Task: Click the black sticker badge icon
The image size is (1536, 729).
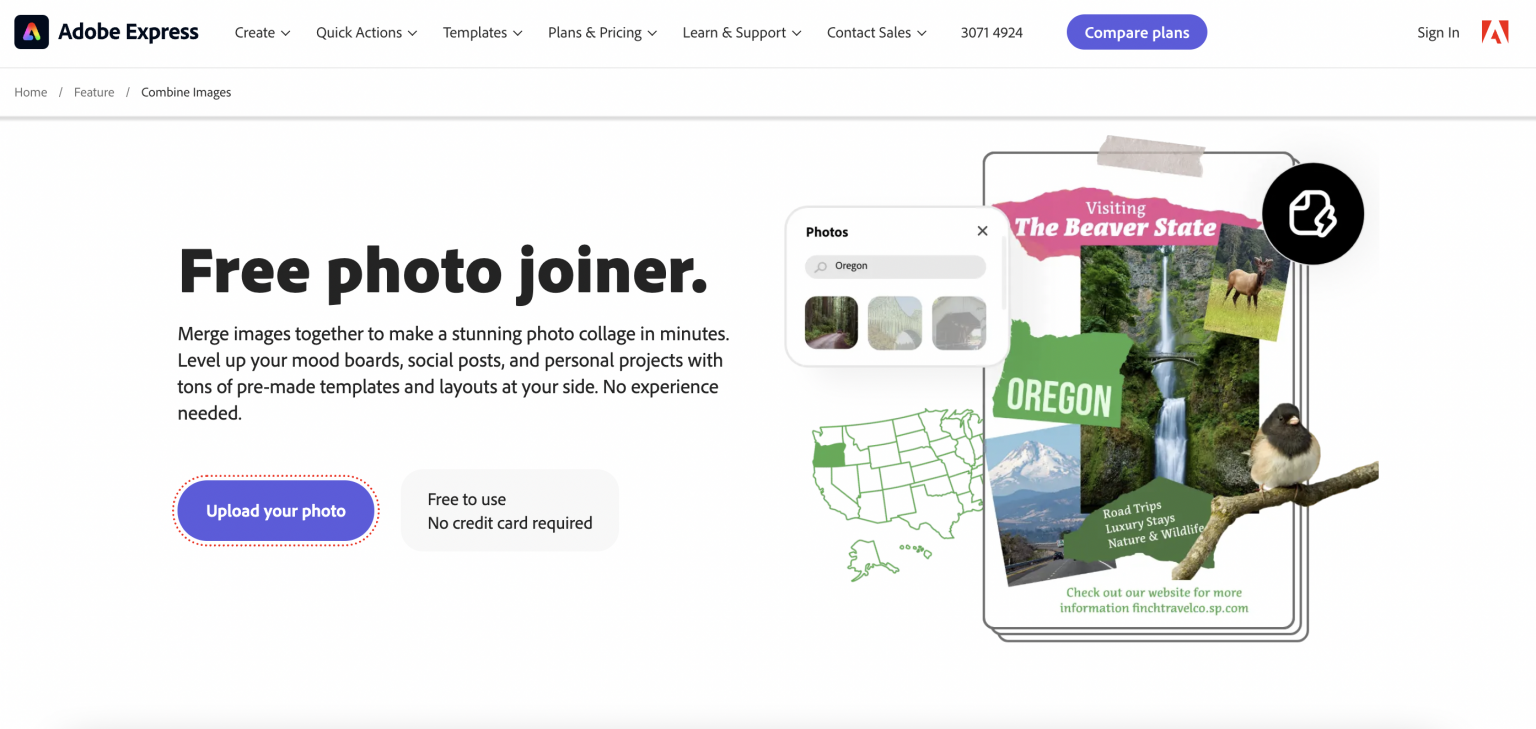Action: point(1312,214)
